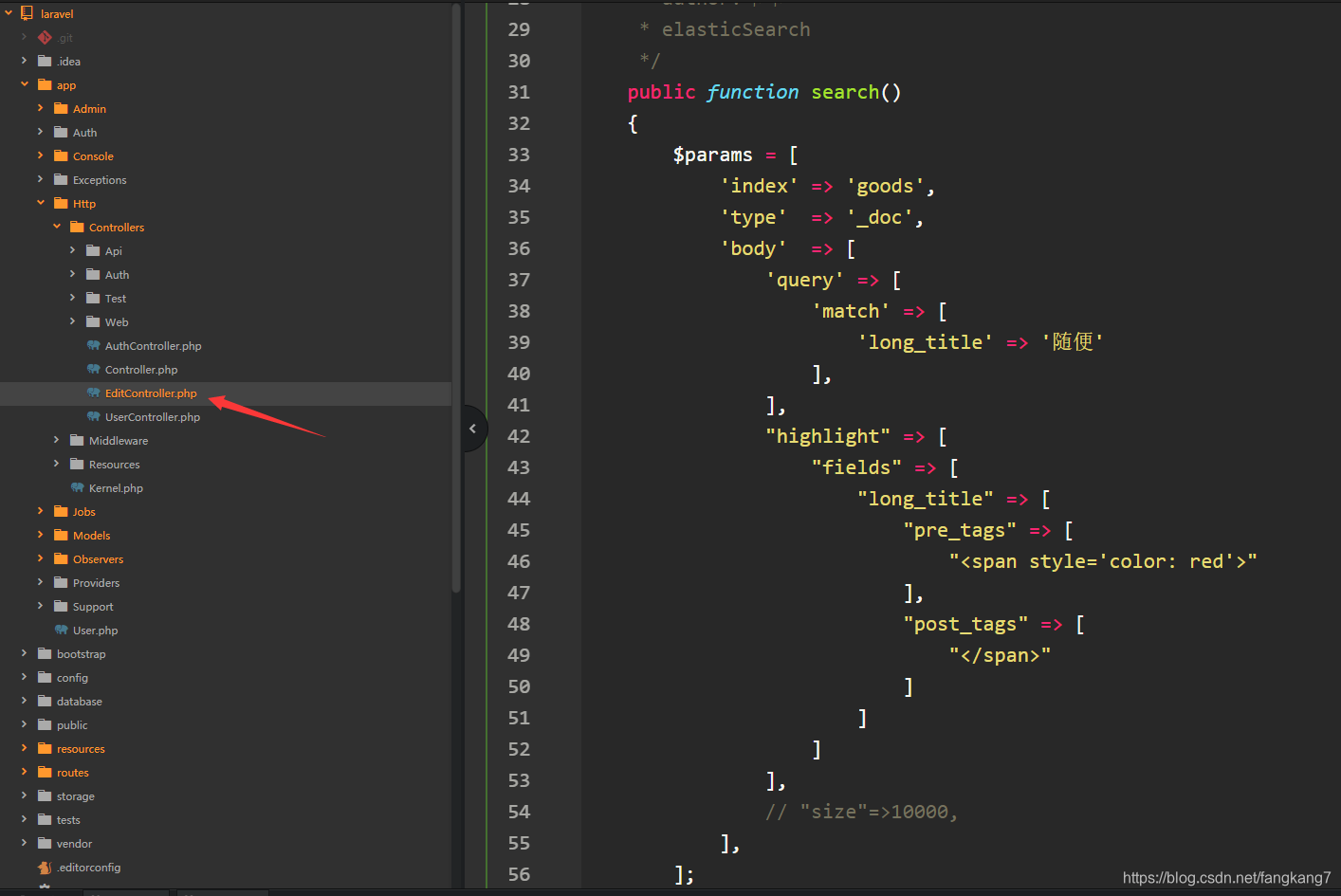Click the Test folder icon

click(x=93, y=298)
